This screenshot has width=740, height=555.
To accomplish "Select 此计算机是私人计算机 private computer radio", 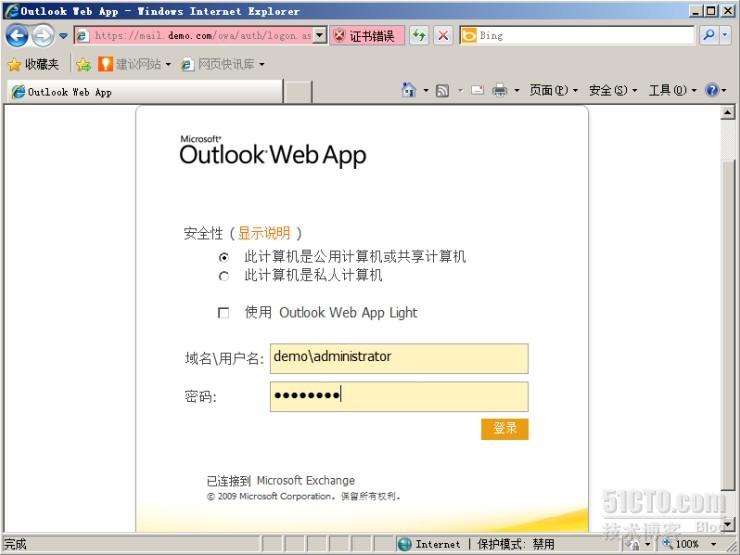I will tap(224, 276).
